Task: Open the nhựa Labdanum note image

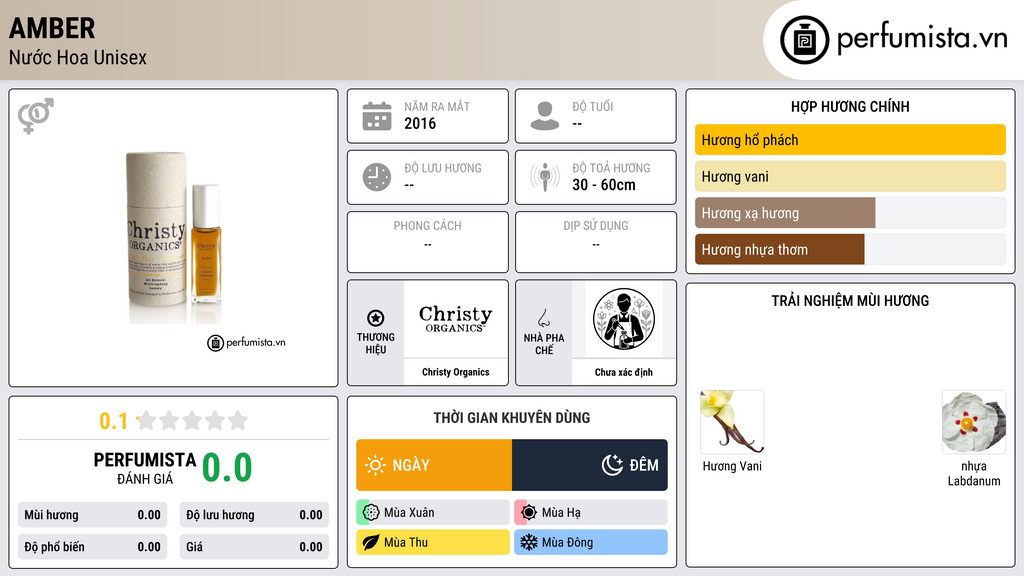Action: (x=974, y=422)
